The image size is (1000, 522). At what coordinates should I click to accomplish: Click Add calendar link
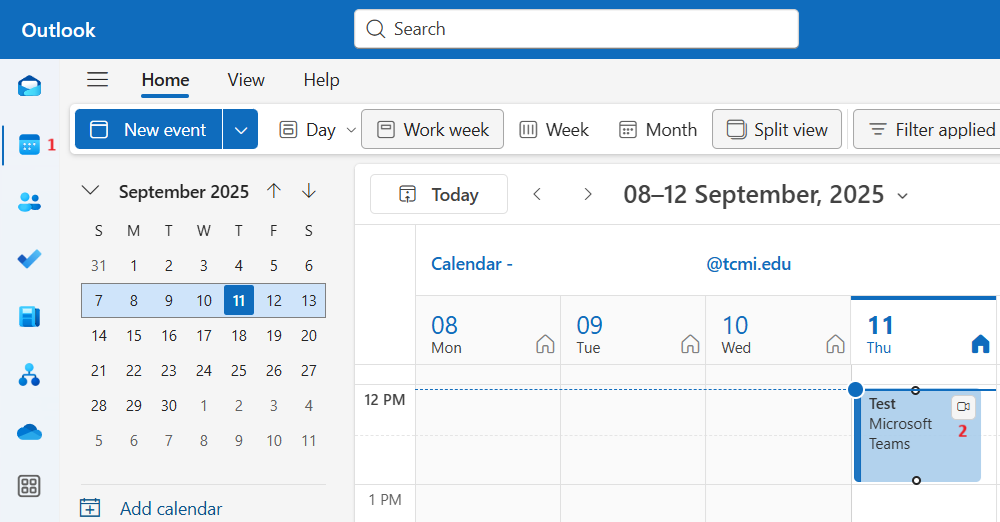click(170, 509)
